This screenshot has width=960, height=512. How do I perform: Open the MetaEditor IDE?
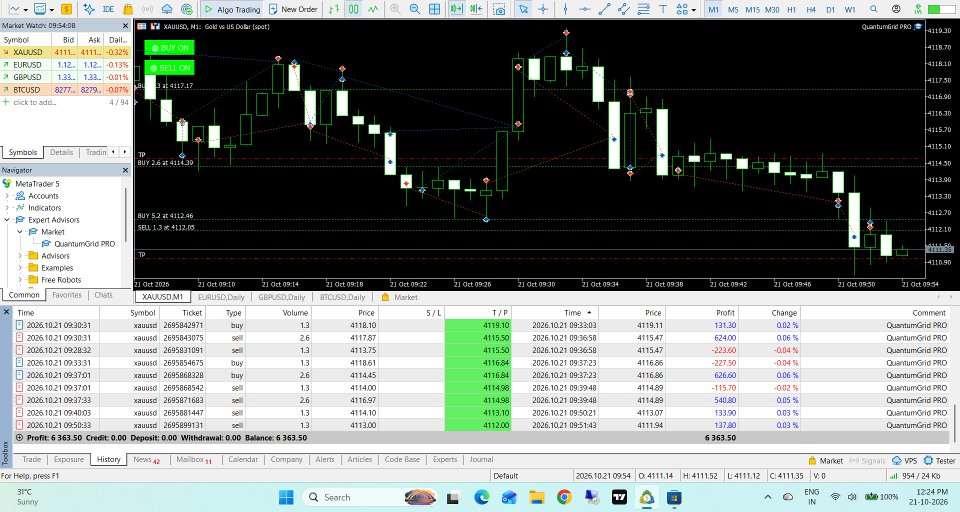click(108, 9)
